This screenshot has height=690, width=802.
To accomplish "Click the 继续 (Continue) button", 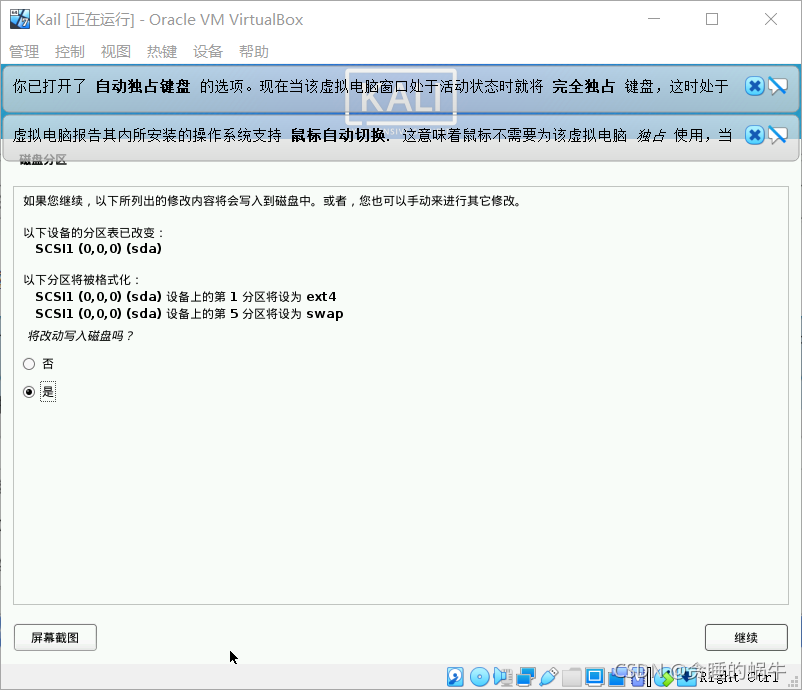I will click(x=746, y=637).
